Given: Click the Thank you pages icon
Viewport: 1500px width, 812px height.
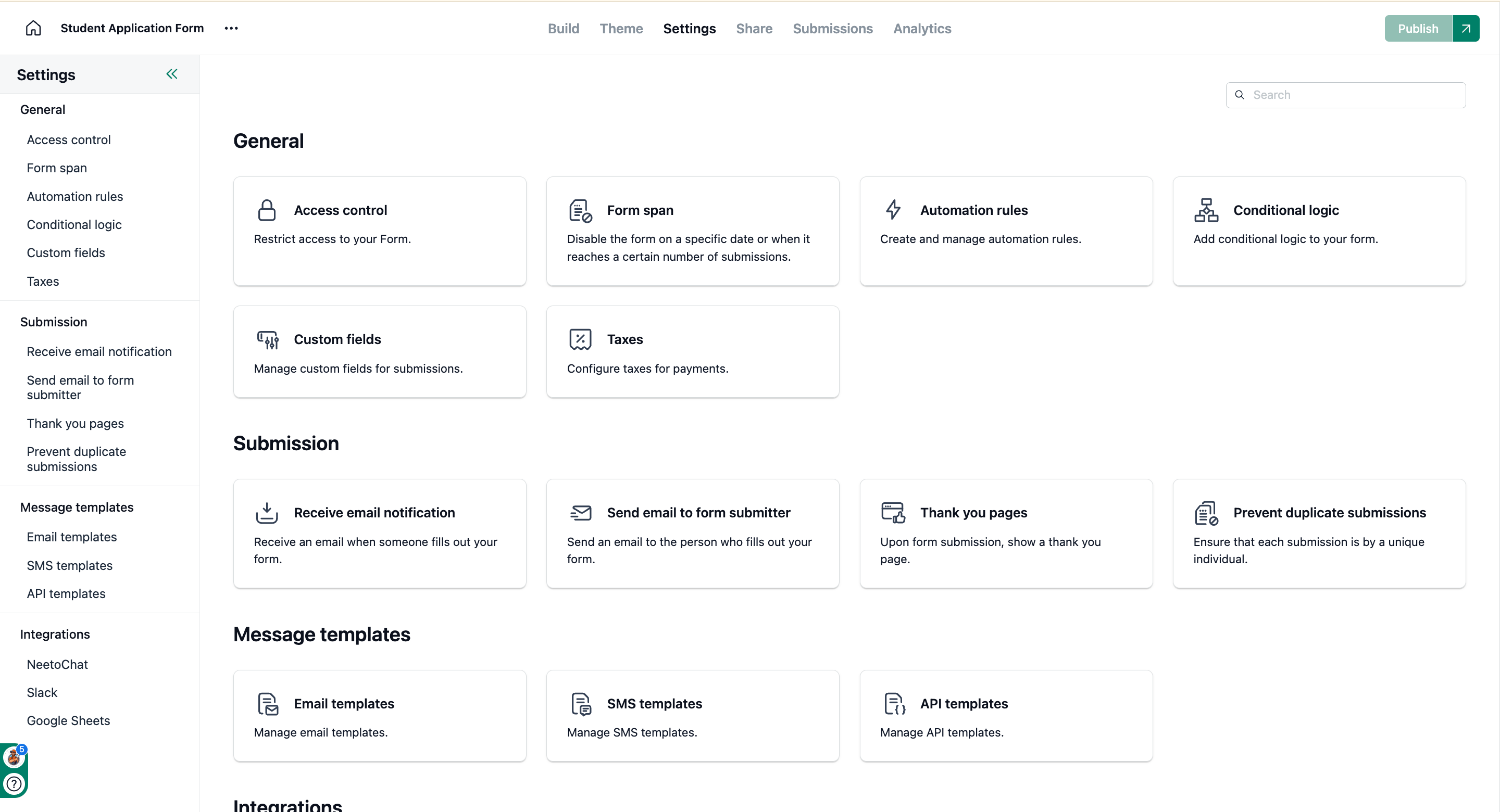Looking at the screenshot, I should pyautogui.click(x=893, y=512).
